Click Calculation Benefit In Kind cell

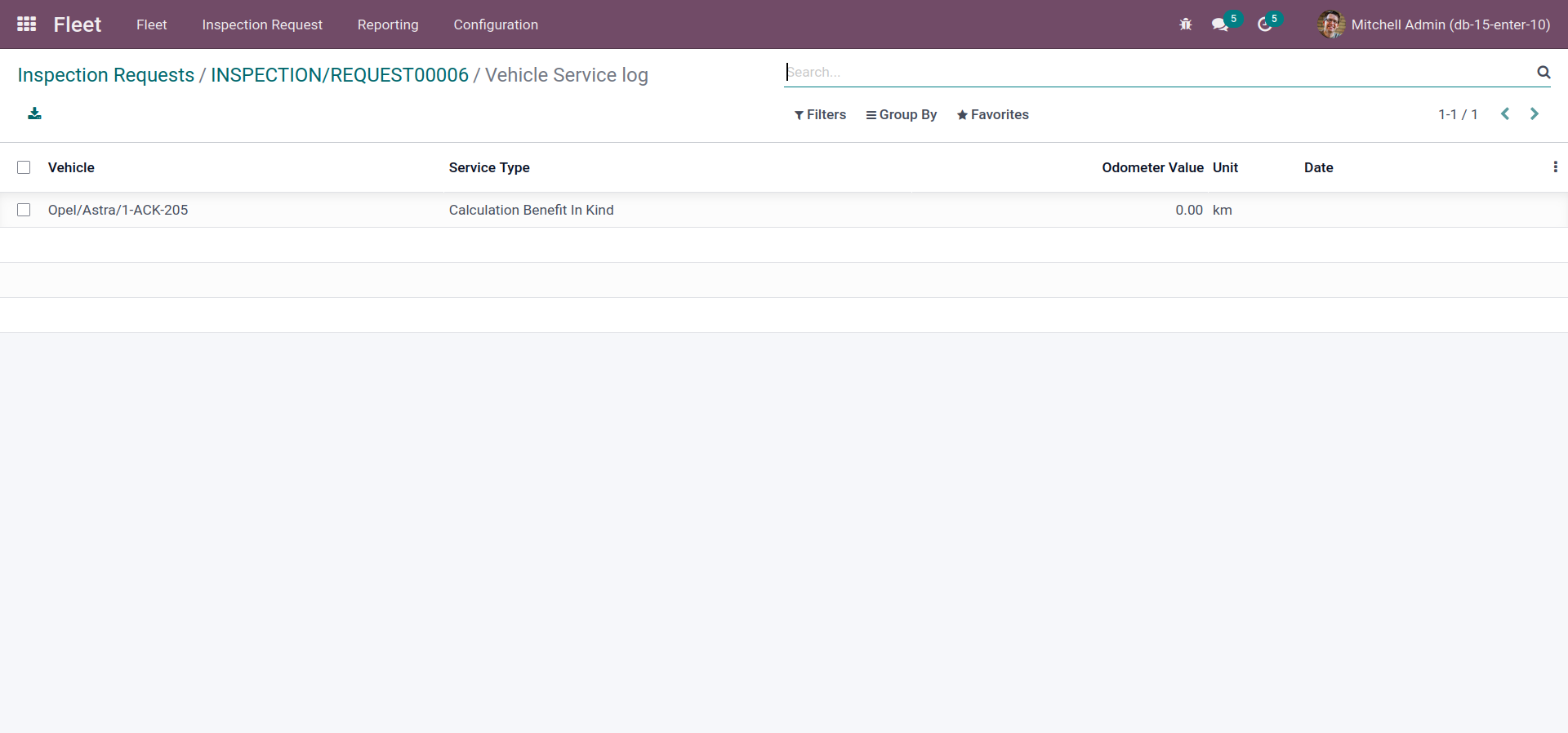[531, 210]
